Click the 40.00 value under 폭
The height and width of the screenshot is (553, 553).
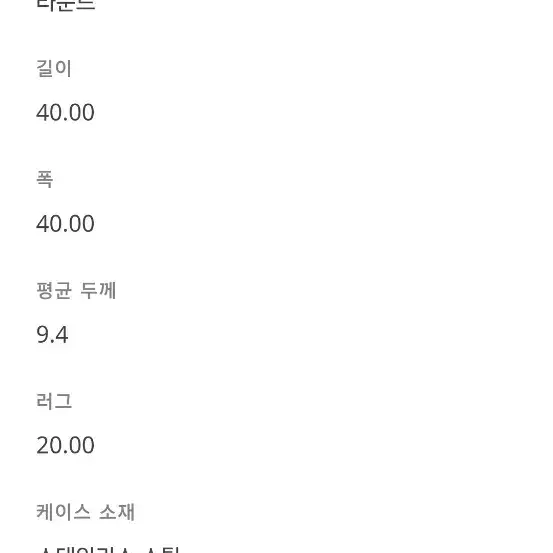pos(65,223)
